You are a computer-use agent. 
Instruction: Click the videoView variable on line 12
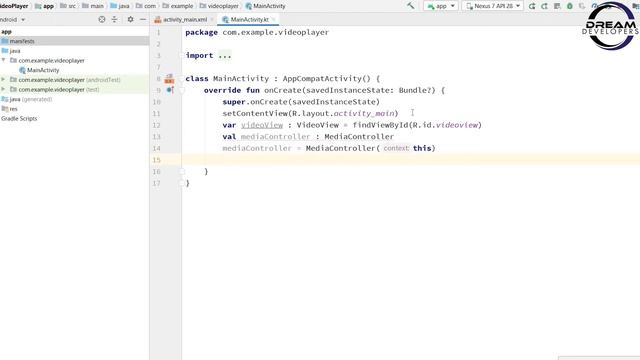(x=262, y=125)
